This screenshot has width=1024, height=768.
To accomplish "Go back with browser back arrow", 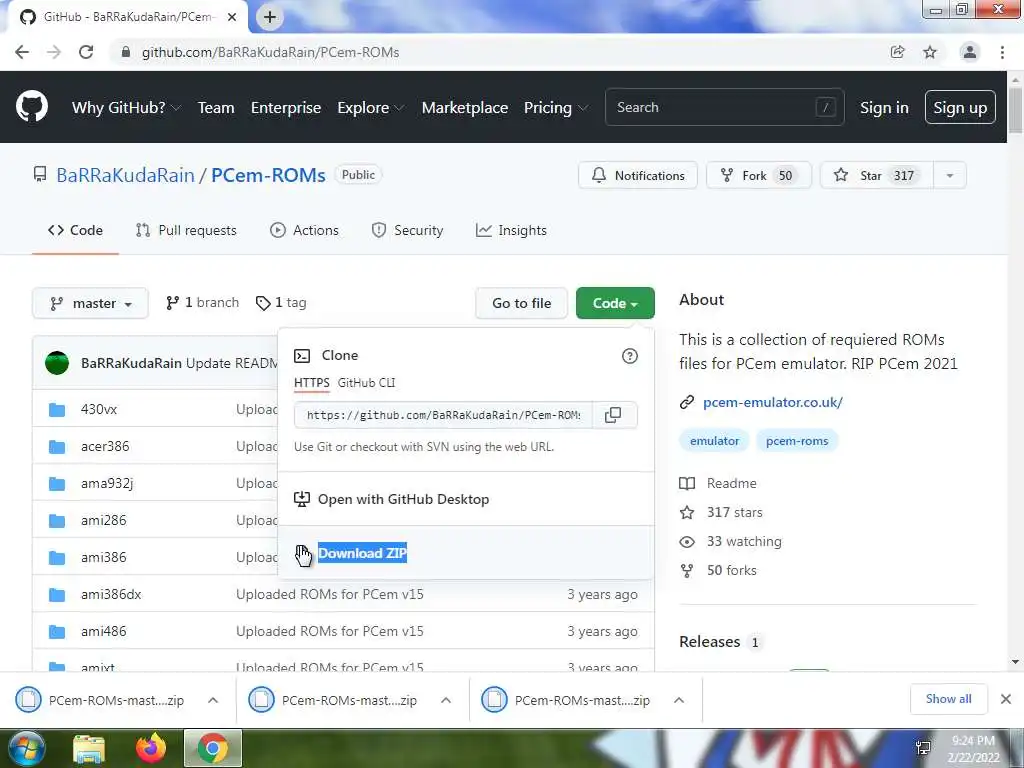I will click(x=22, y=52).
